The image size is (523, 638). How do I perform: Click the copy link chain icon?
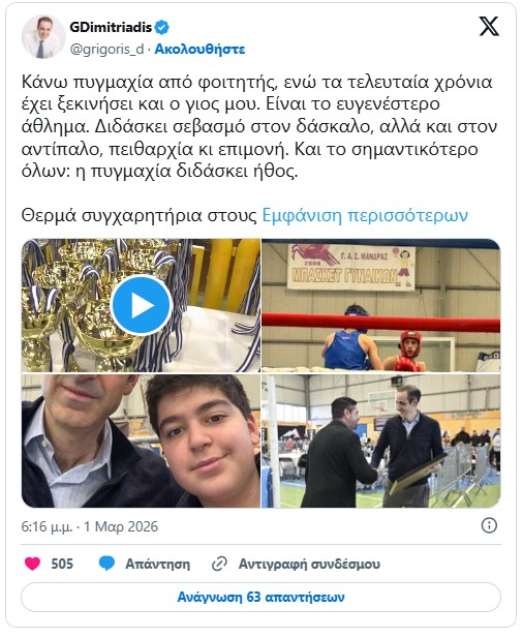tap(219, 564)
